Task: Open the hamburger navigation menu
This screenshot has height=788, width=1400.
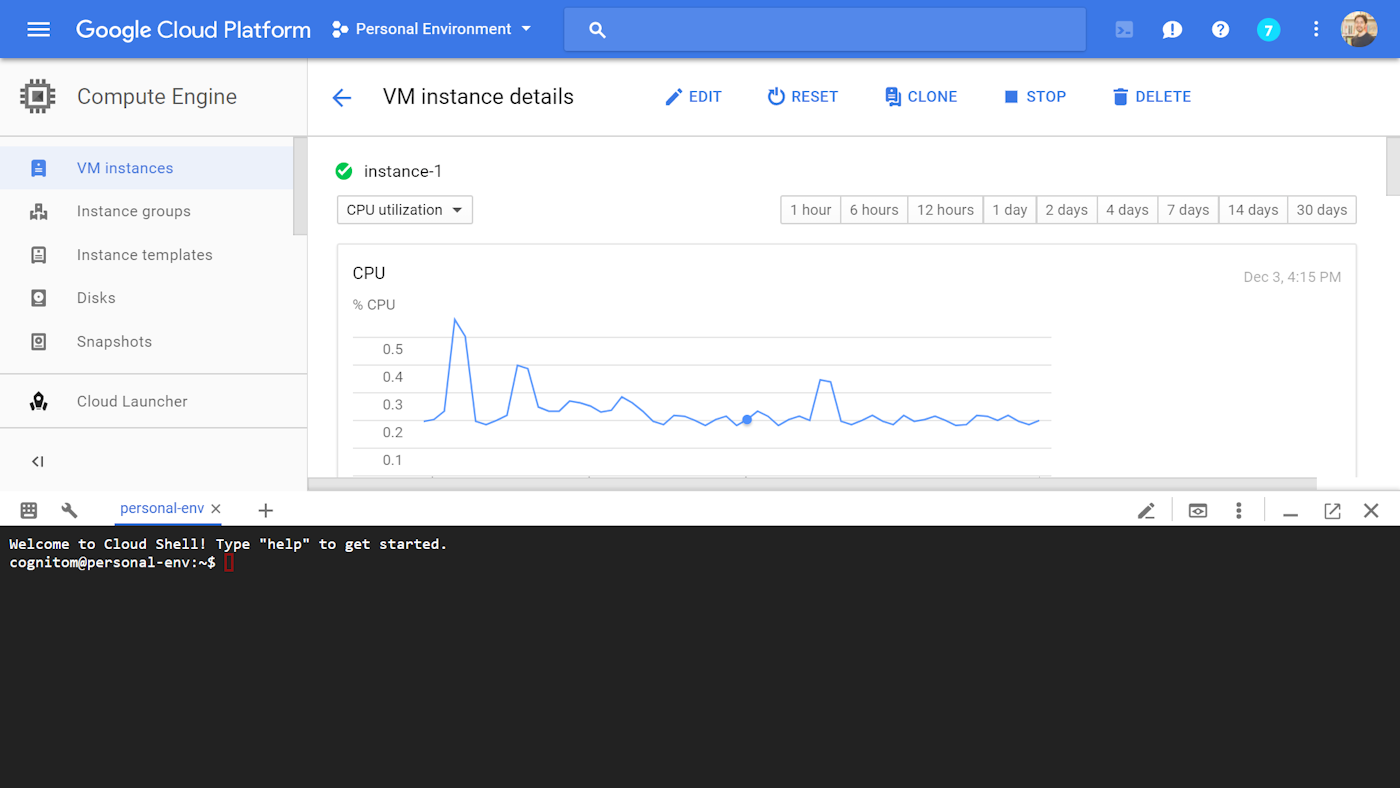Action: pyautogui.click(x=38, y=29)
